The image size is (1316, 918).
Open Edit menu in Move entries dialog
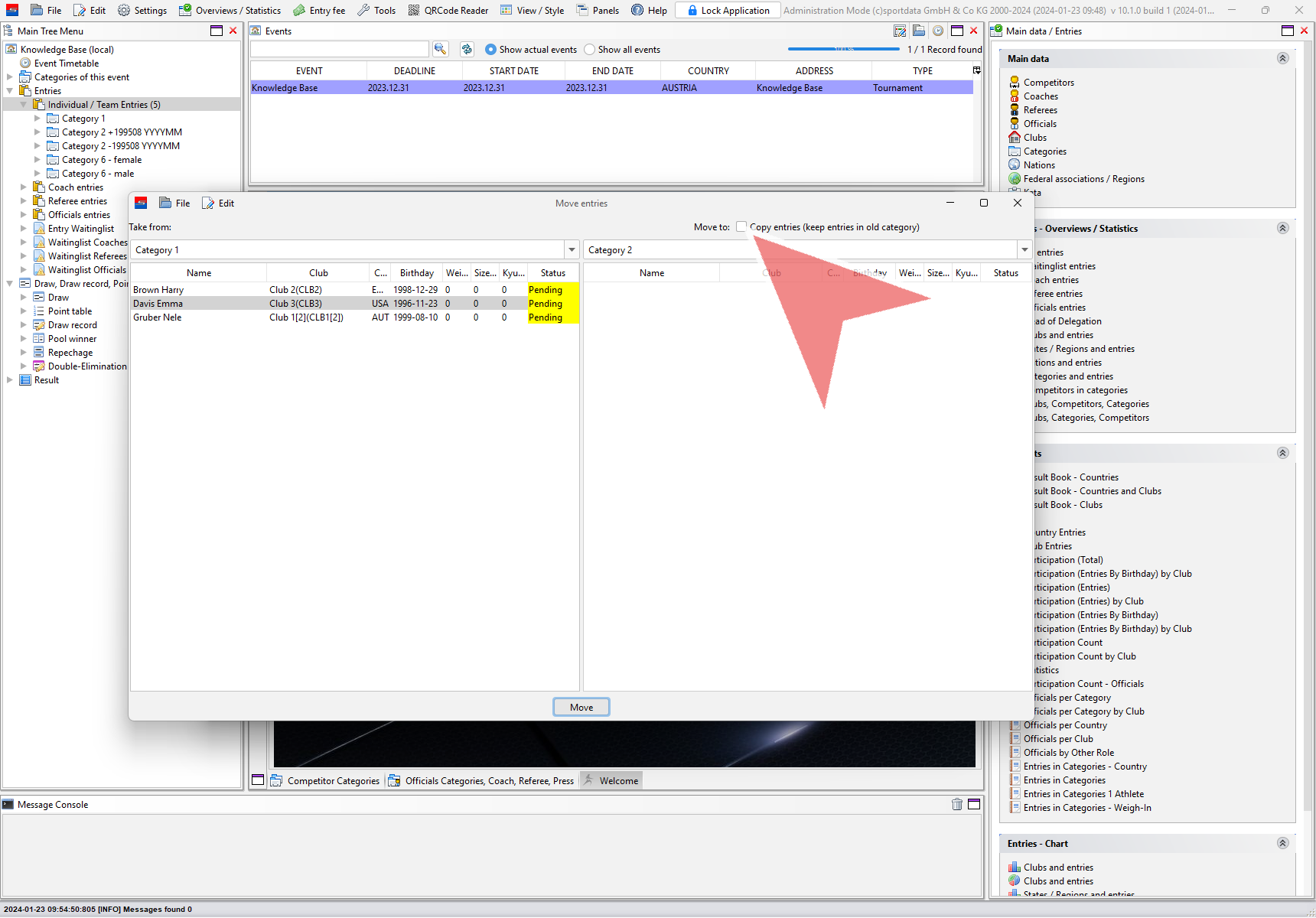point(218,203)
